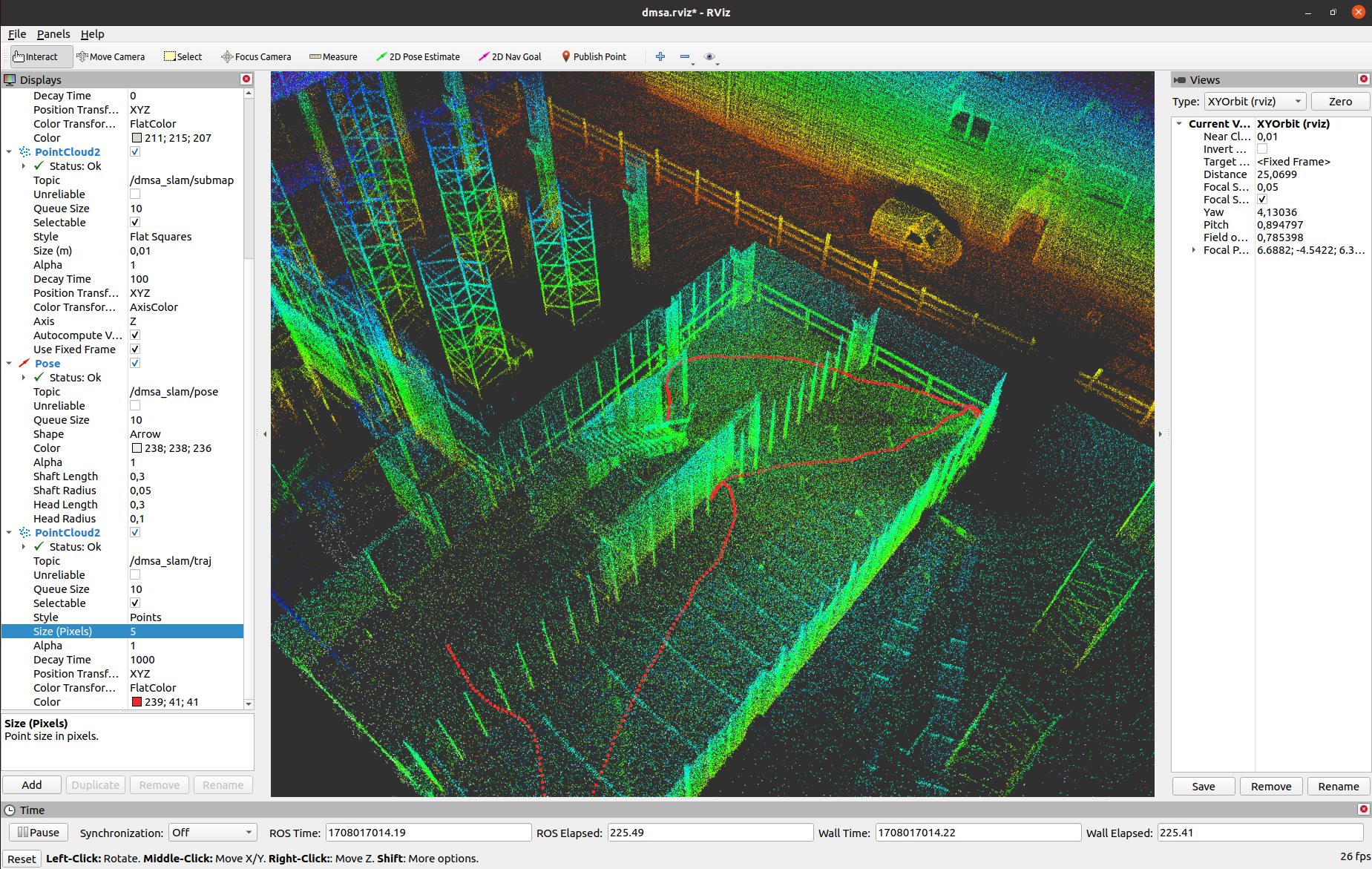Disable the Pose display checkbox
The width and height of the screenshot is (1372, 869).
135,364
